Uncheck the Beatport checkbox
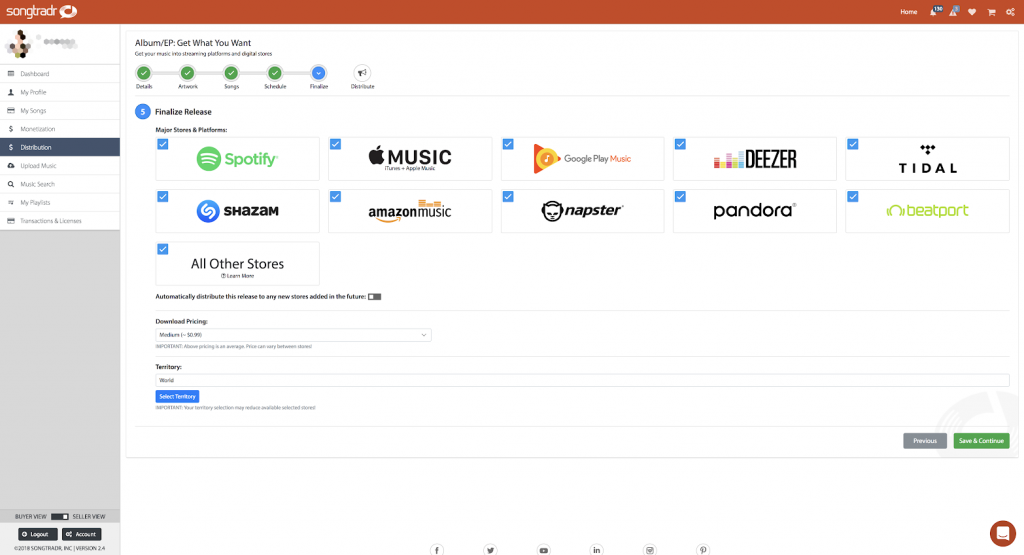 click(x=852, y=197)
